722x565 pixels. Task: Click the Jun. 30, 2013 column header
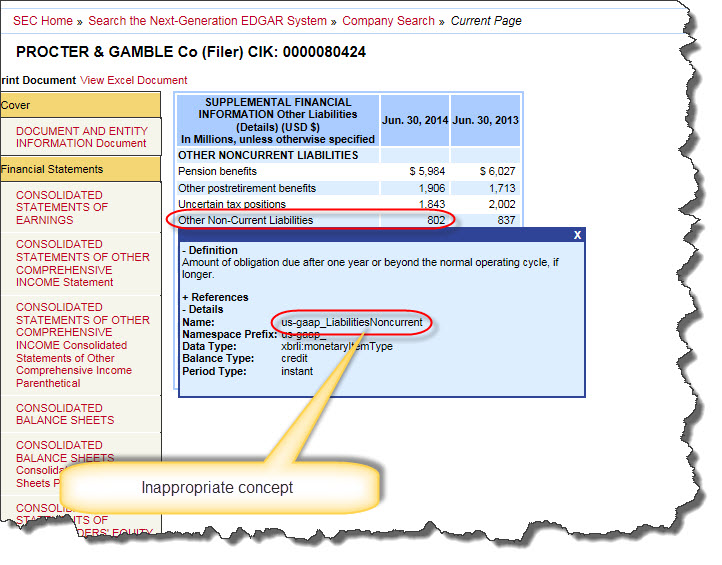click(x=485, y=120)
